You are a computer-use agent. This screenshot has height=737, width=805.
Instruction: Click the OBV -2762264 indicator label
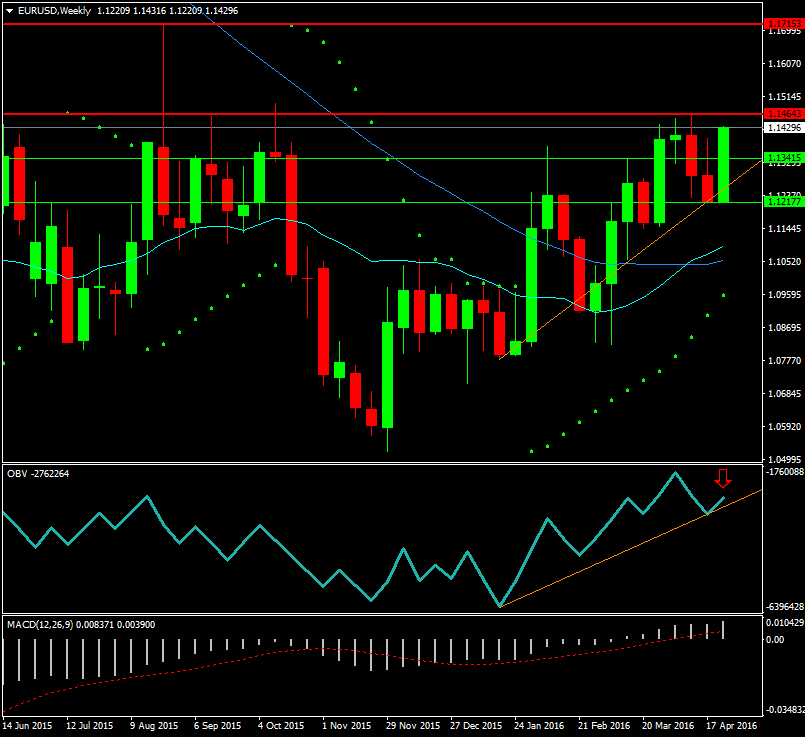(x=39, y=474)
